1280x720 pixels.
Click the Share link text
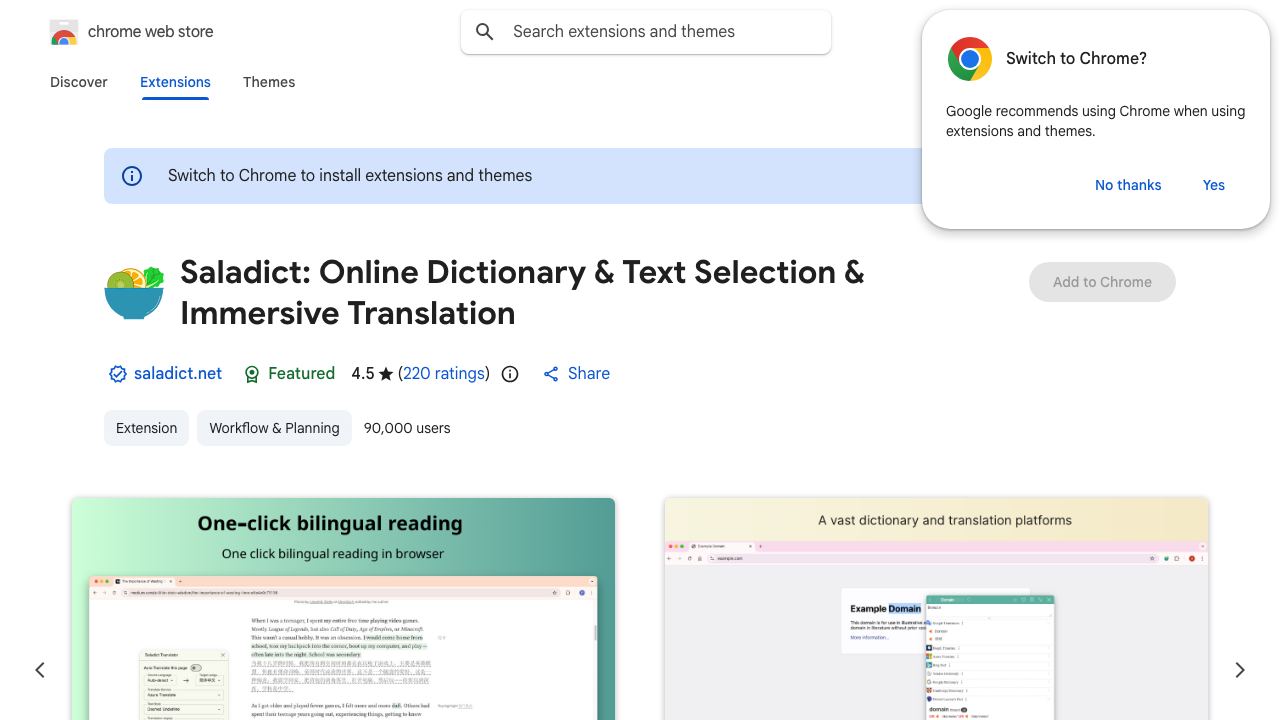tap(589, 374)
